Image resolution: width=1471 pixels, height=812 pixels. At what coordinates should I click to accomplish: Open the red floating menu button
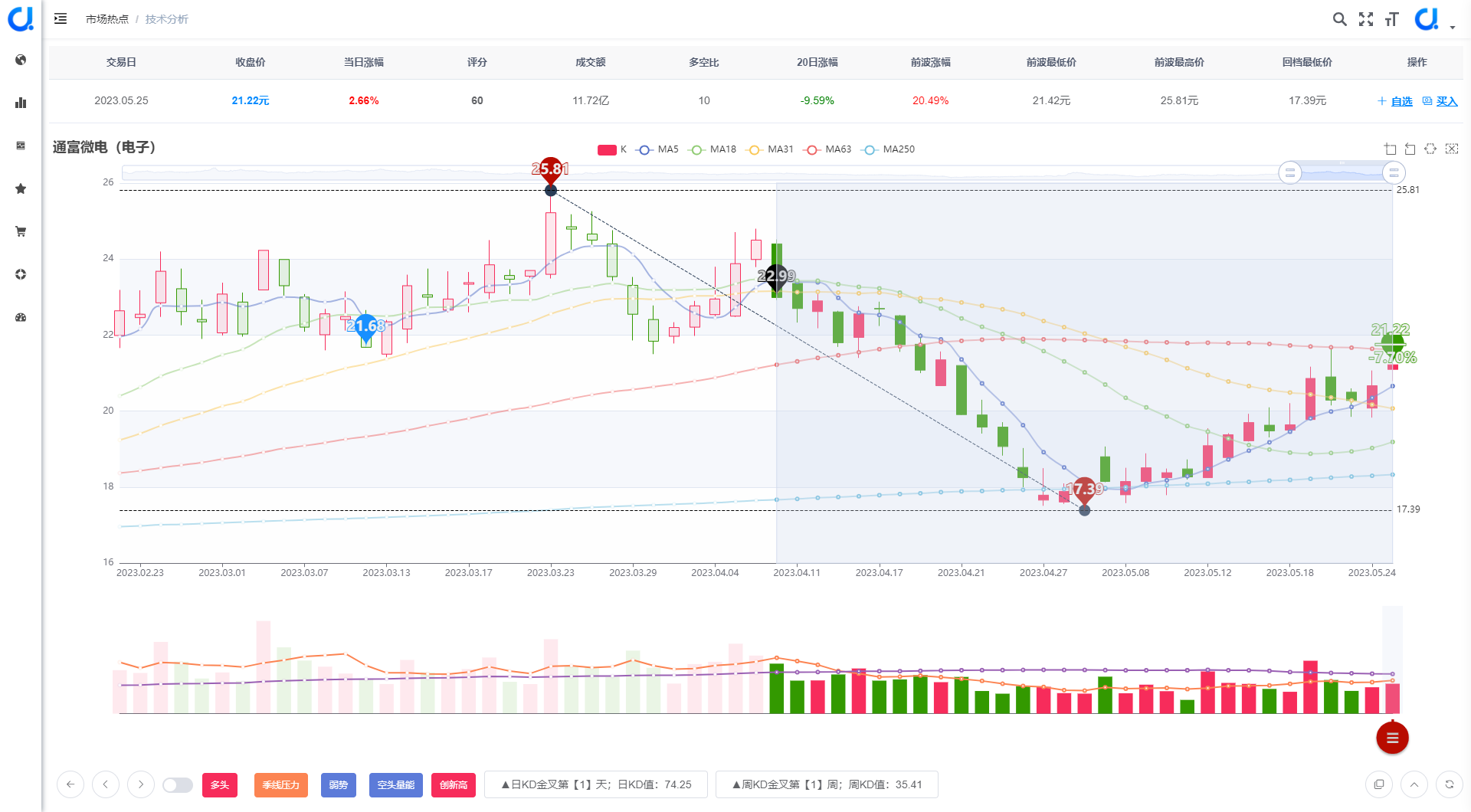pyautogui.click(x=1392, y=738)
